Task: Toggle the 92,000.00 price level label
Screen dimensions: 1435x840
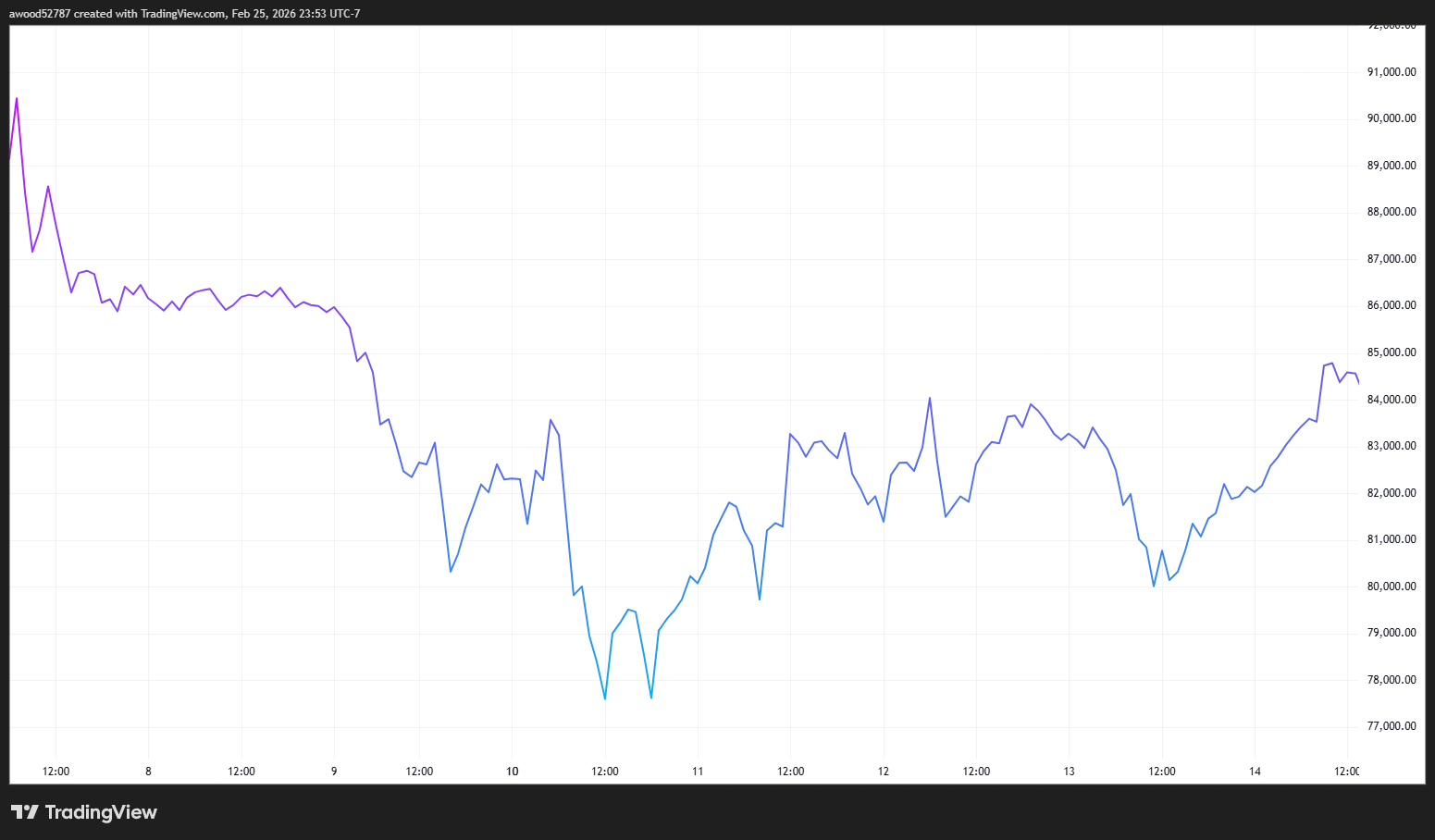Action: [1392, 25]
